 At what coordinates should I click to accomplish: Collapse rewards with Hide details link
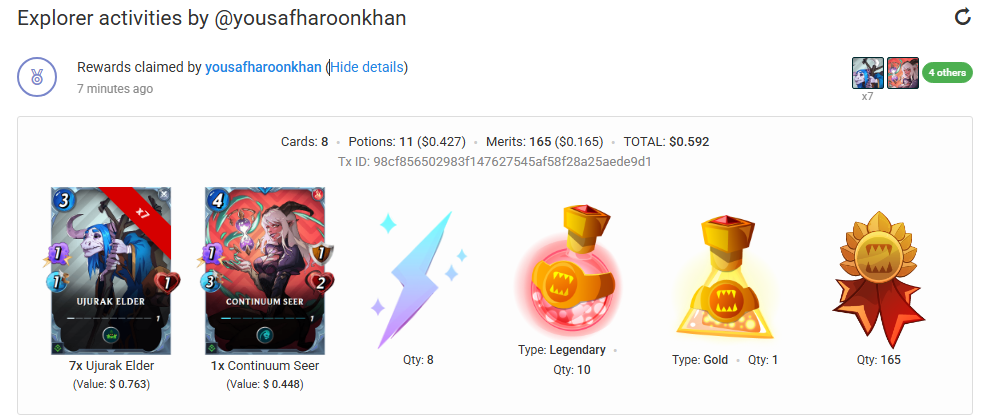[x=367, y=67]
